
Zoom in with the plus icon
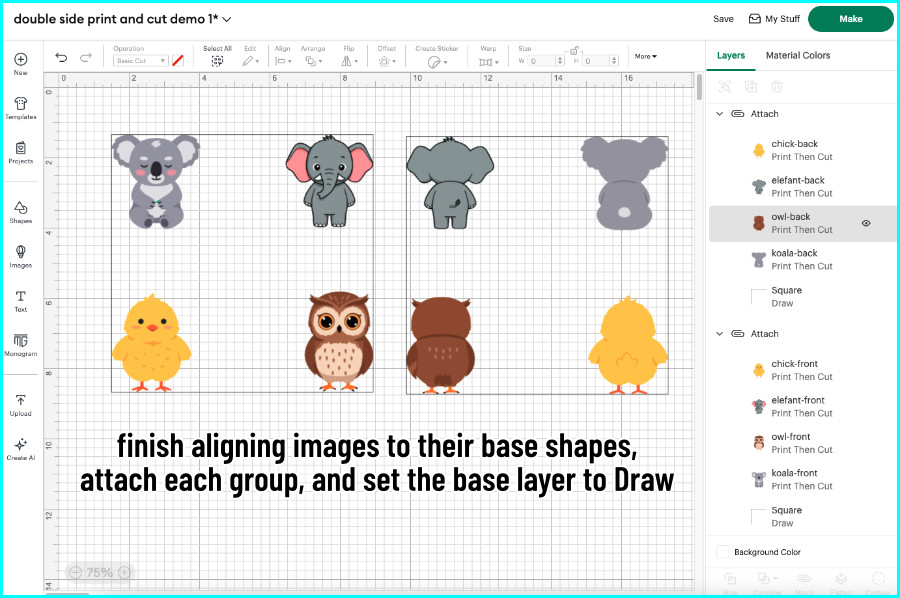click(x=124, y=572)
